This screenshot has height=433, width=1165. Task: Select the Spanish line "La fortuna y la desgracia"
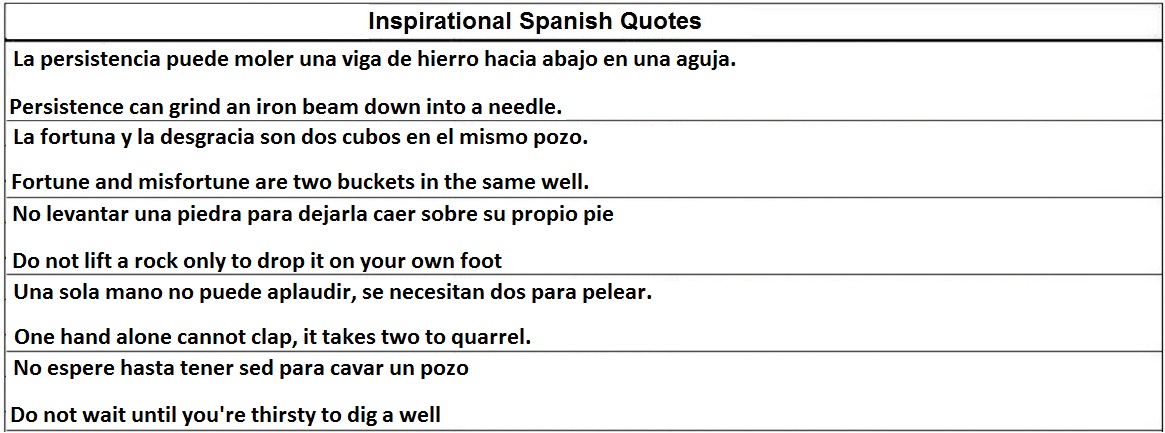300,137
